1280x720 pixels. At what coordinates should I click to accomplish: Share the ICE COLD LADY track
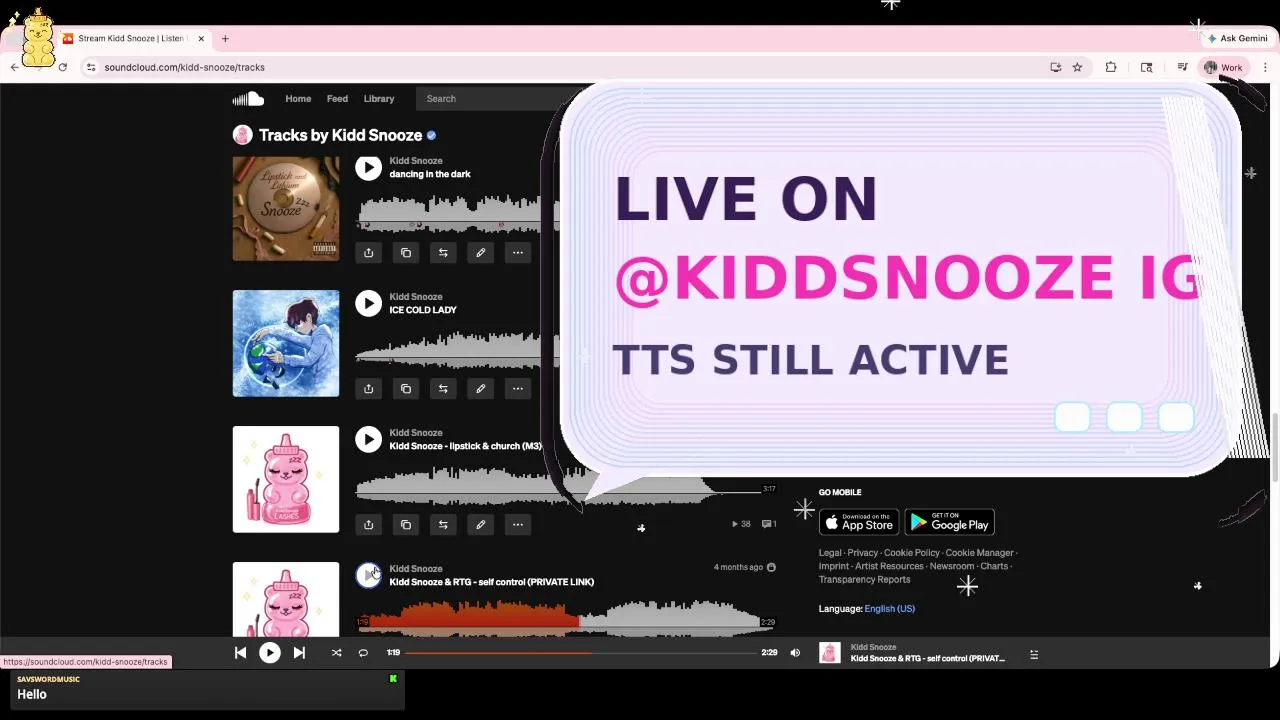pyautogui.click(x=368, y=389)
